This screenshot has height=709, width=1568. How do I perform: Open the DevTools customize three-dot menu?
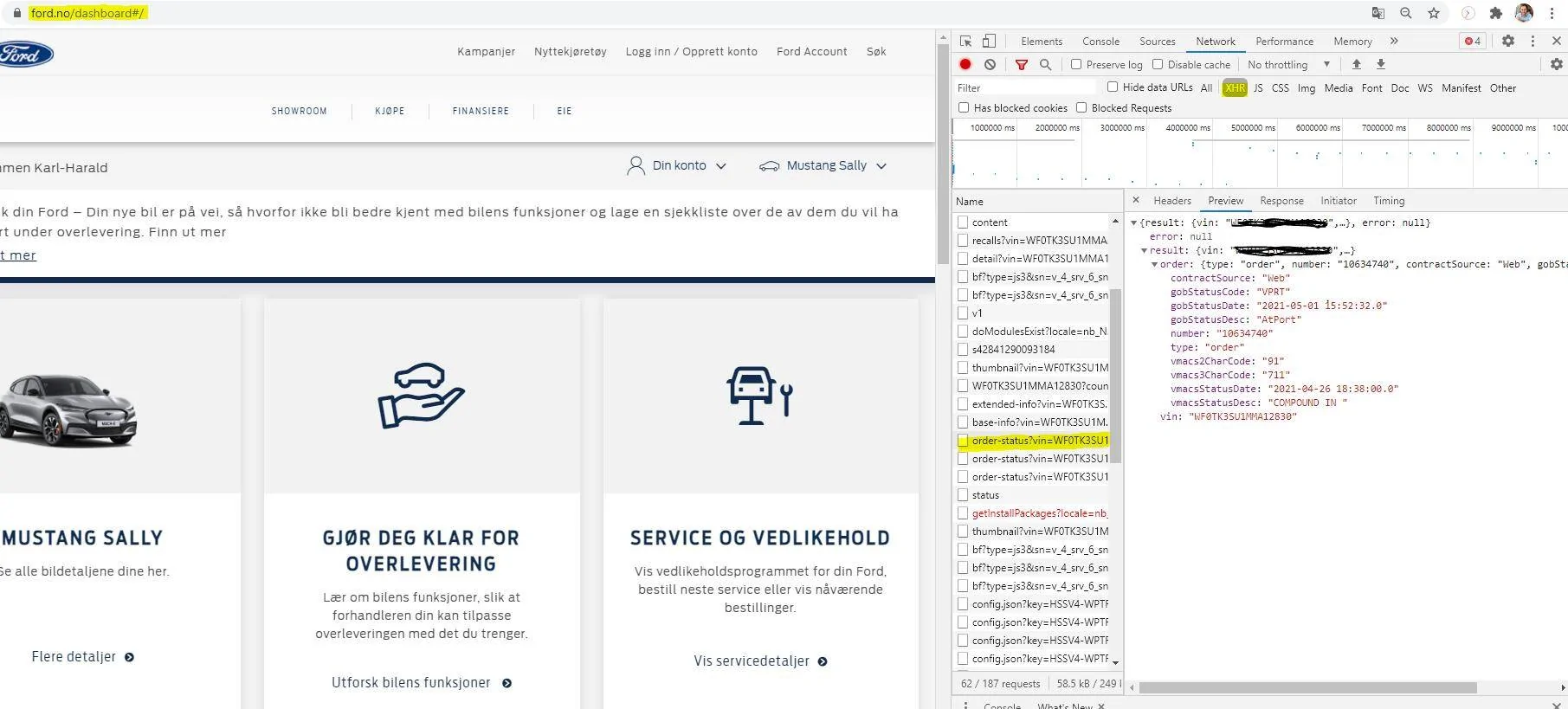point(1533,41)
